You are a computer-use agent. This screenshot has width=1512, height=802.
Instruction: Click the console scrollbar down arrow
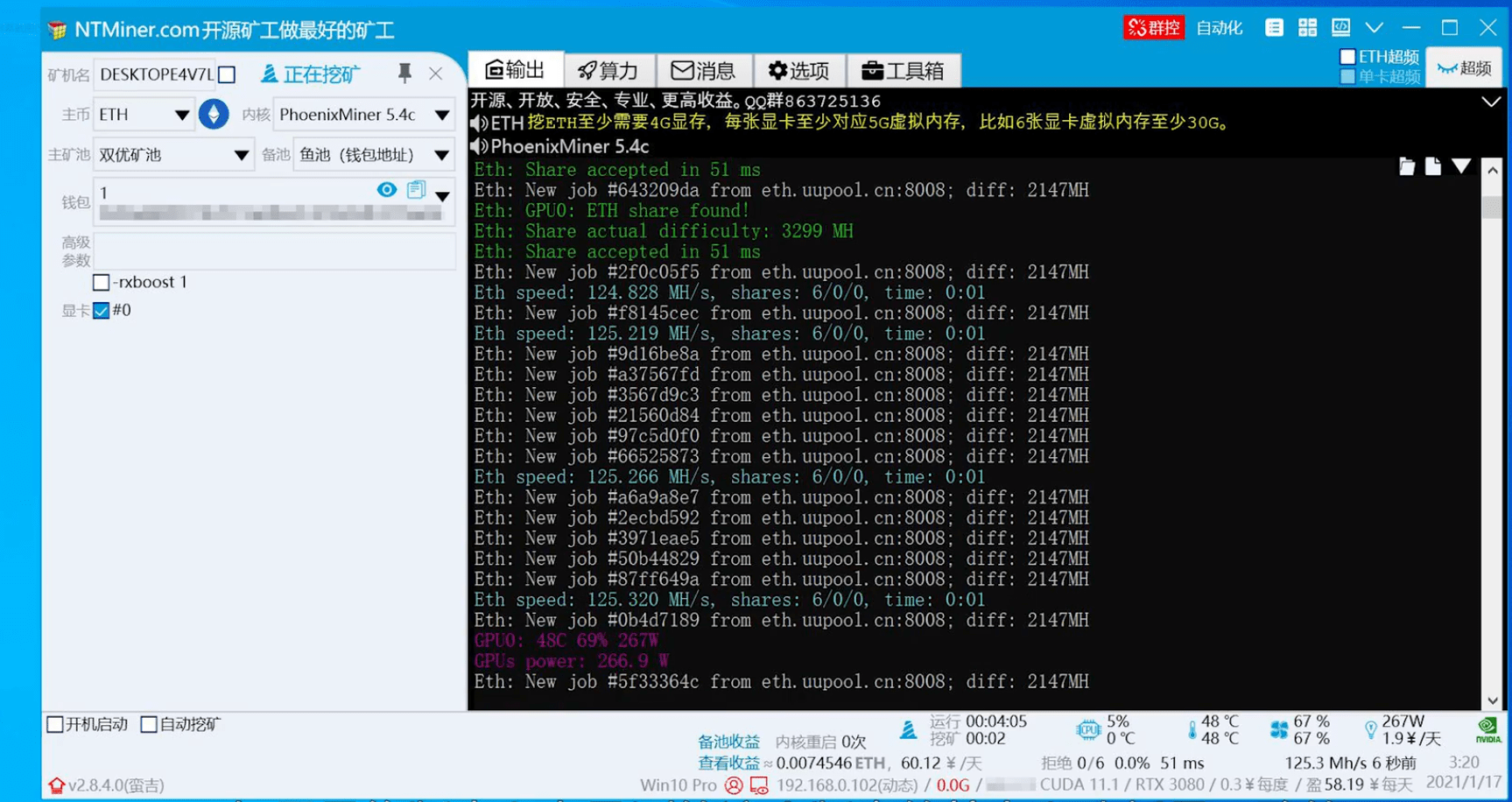tap(1493, 700)
